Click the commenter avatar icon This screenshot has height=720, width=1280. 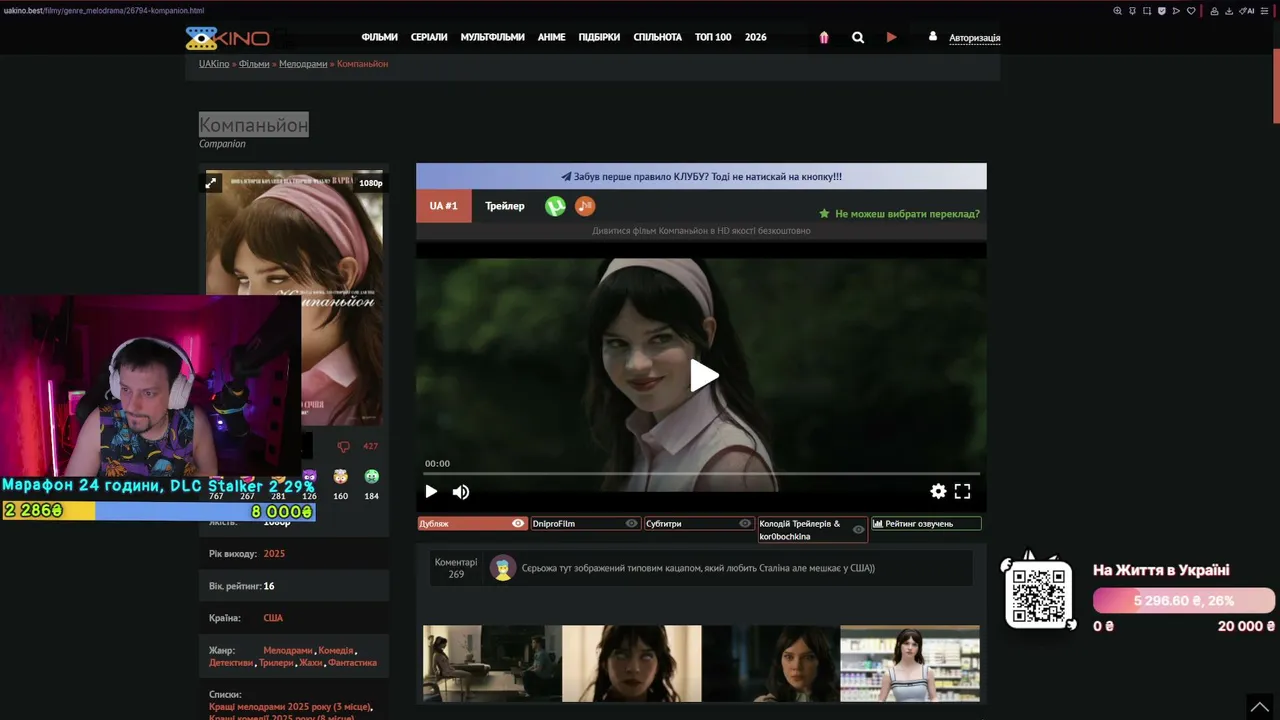click(503, 568)
